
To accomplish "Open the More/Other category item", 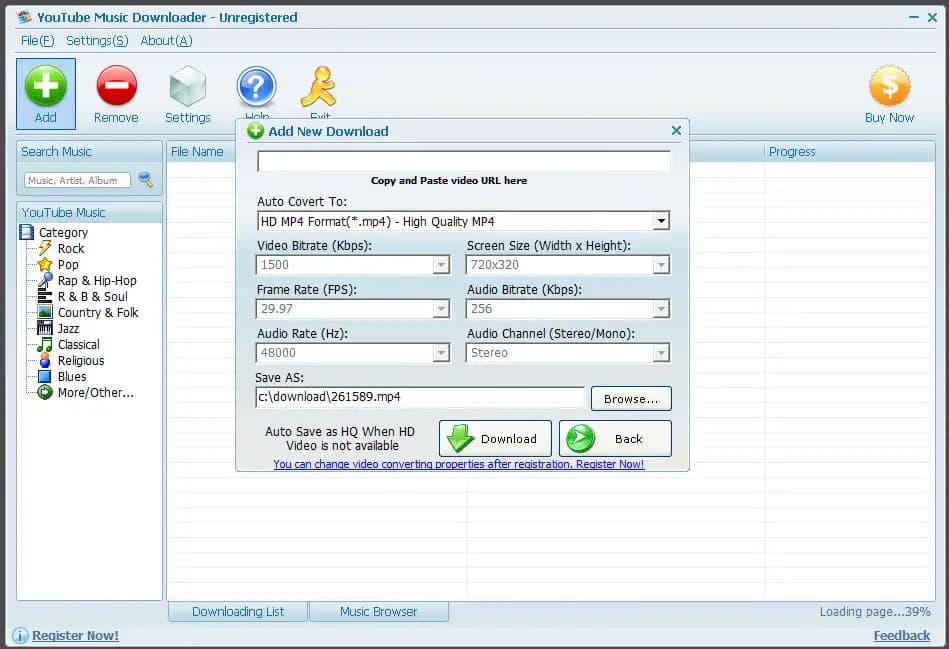I will 95,393.
